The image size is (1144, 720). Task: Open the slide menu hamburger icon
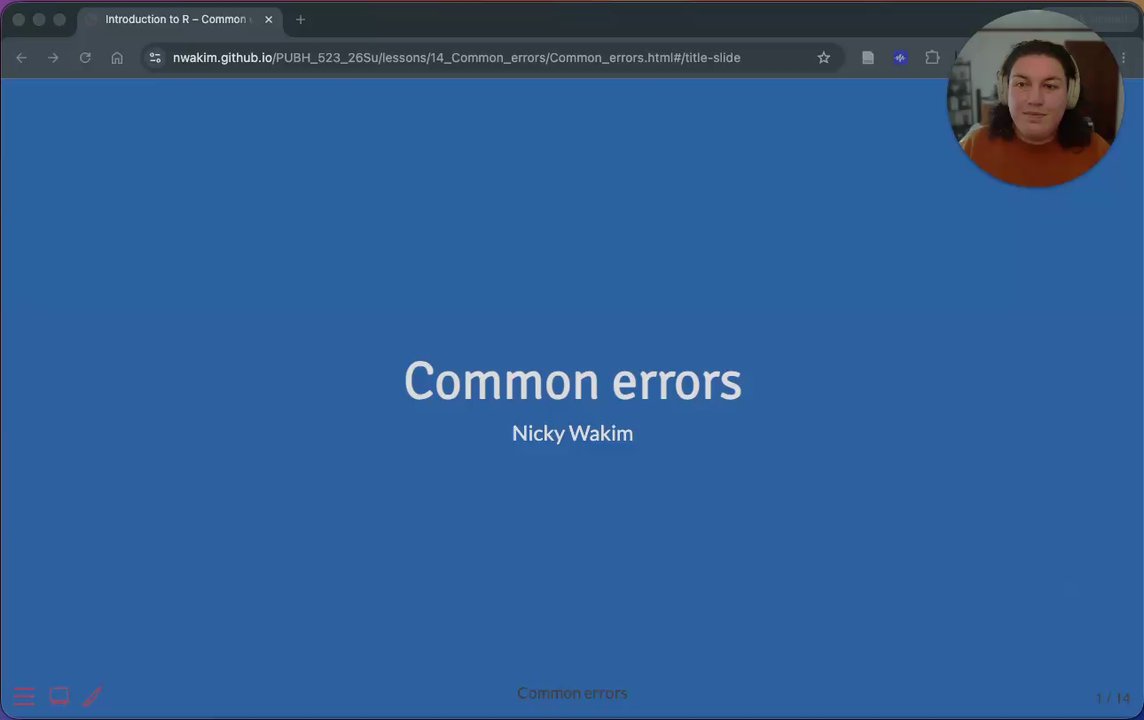[x=24, y=696]
